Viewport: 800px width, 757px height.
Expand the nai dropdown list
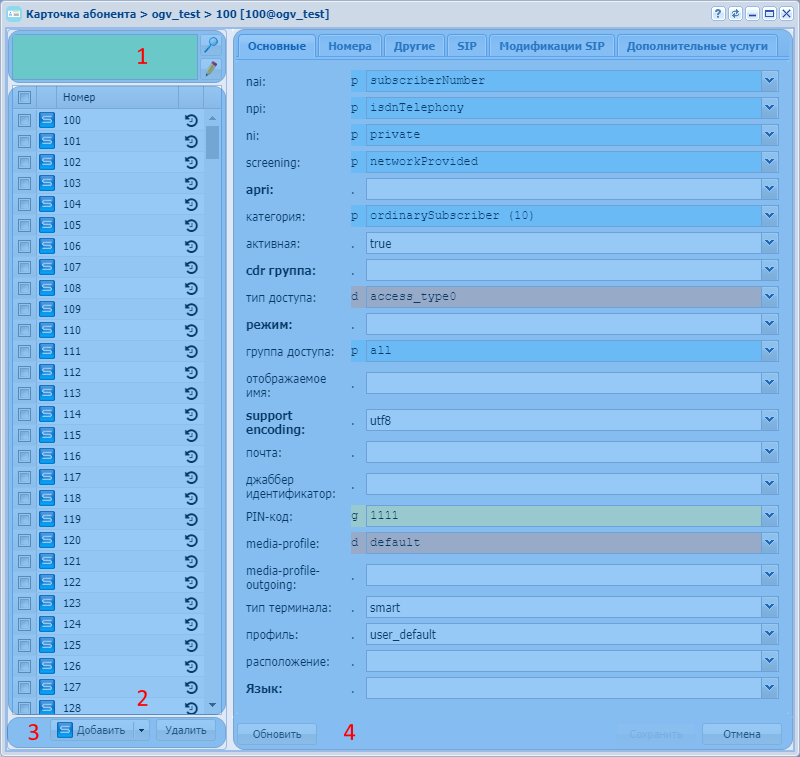click(x=769, y=80)
